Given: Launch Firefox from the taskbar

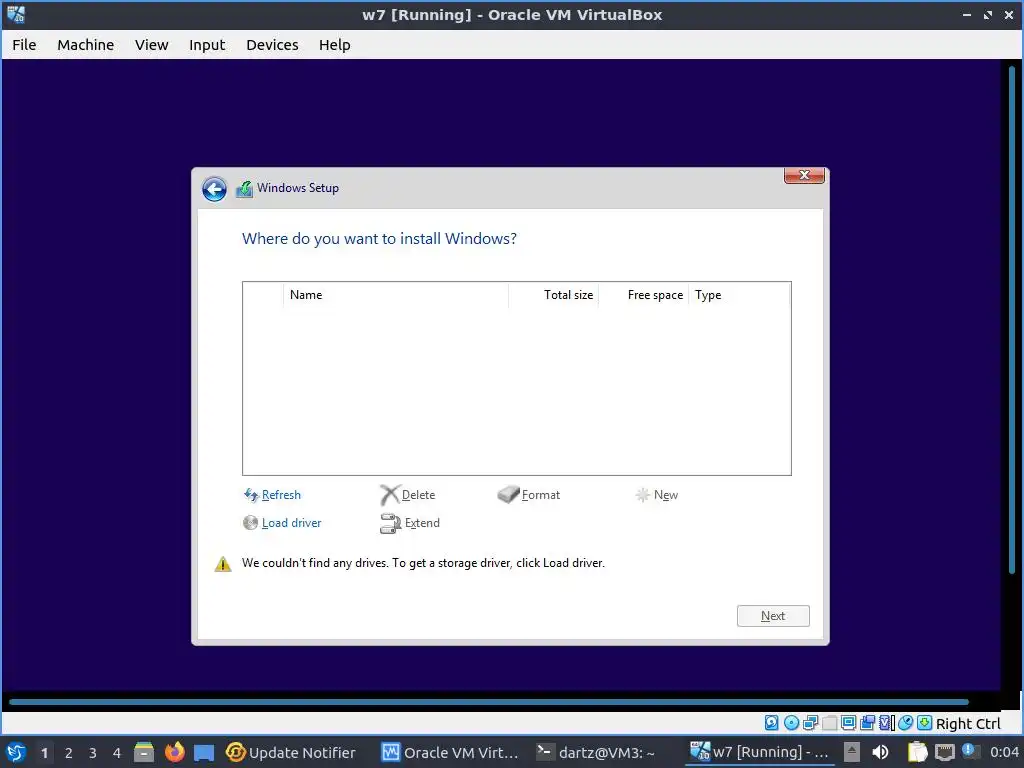Looking at the screenshot, I should 174,752.
